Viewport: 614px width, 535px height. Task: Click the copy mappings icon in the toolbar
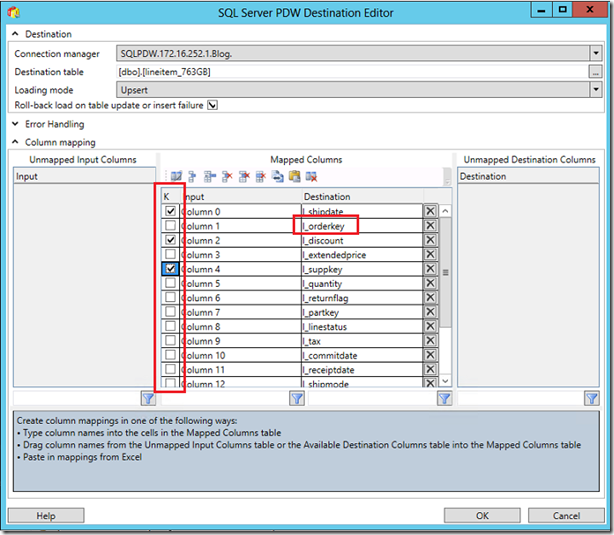[x=278, y=176]
